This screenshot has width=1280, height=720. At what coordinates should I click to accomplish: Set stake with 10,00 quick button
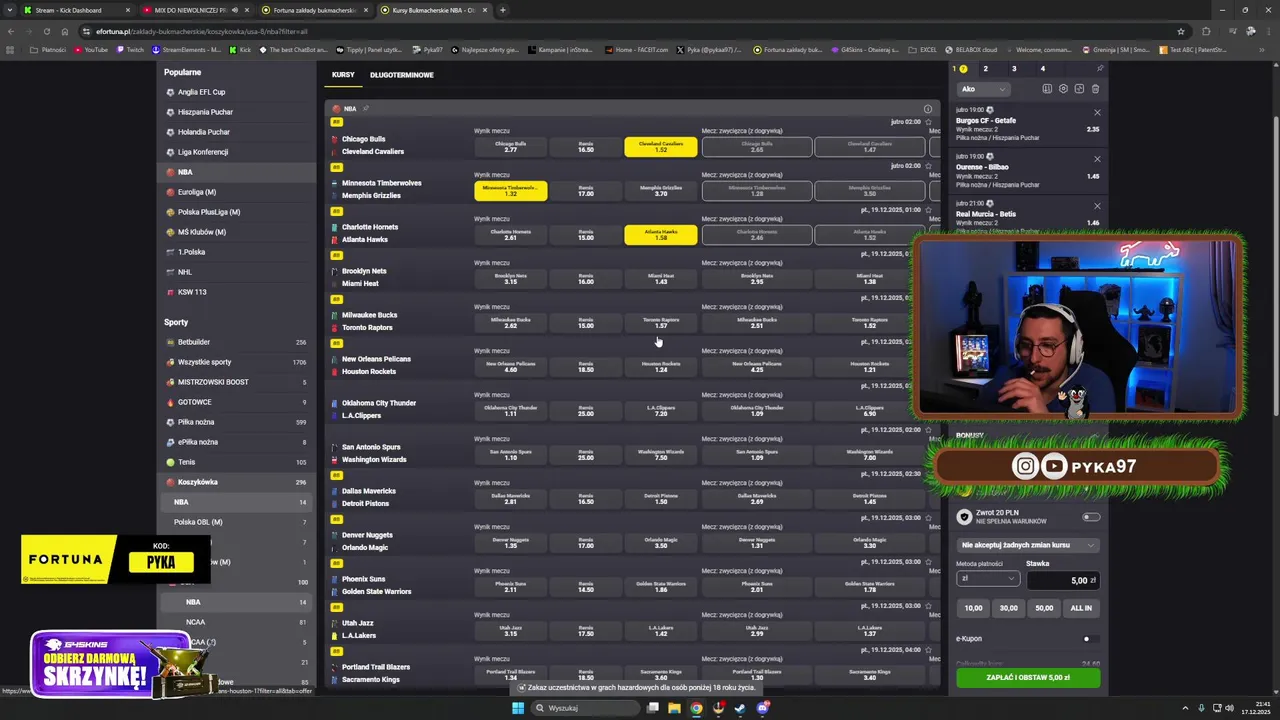[x=973, y=607]
